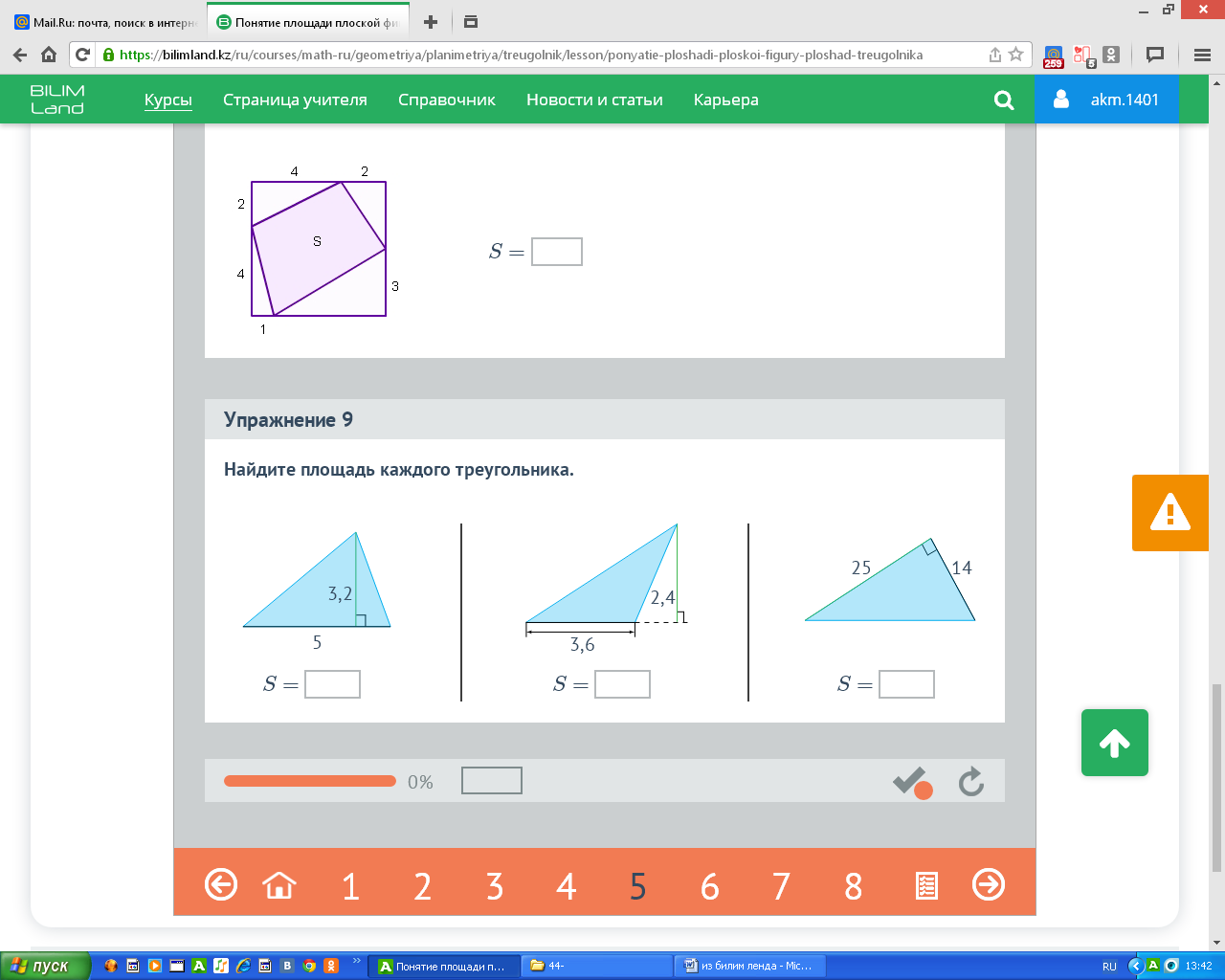Switch to Понятие площади taskbar window
The width and height of the screenshot is (1225, 980).
445,966
